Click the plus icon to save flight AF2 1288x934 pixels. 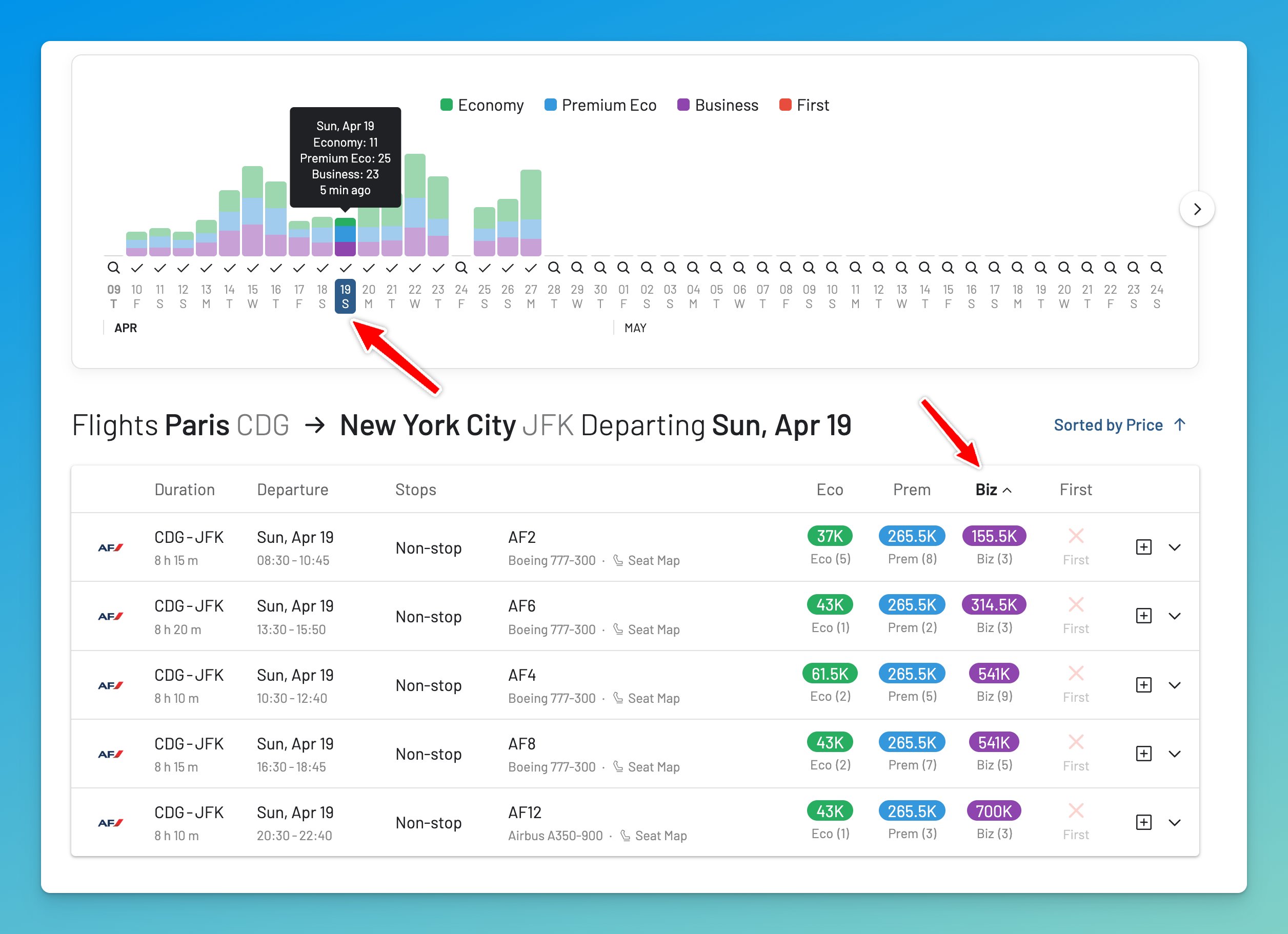tap(1143, 547)
